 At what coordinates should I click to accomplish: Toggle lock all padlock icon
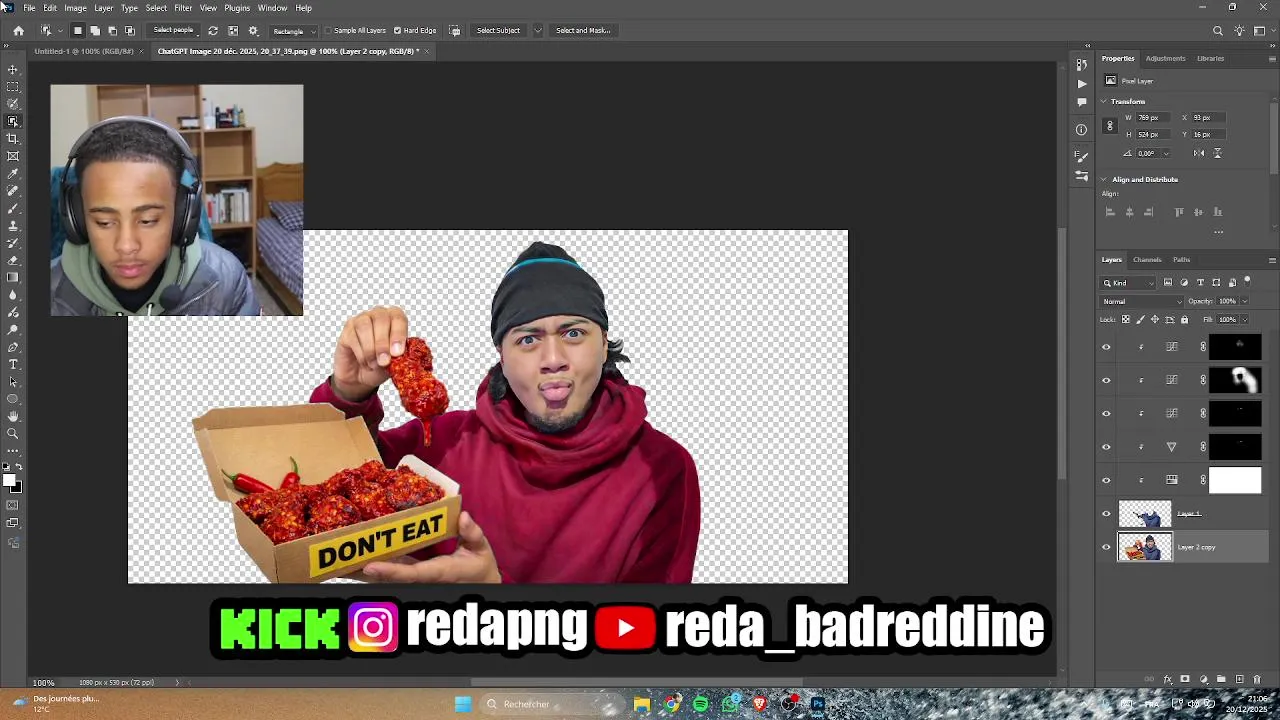pos(1184,319)
